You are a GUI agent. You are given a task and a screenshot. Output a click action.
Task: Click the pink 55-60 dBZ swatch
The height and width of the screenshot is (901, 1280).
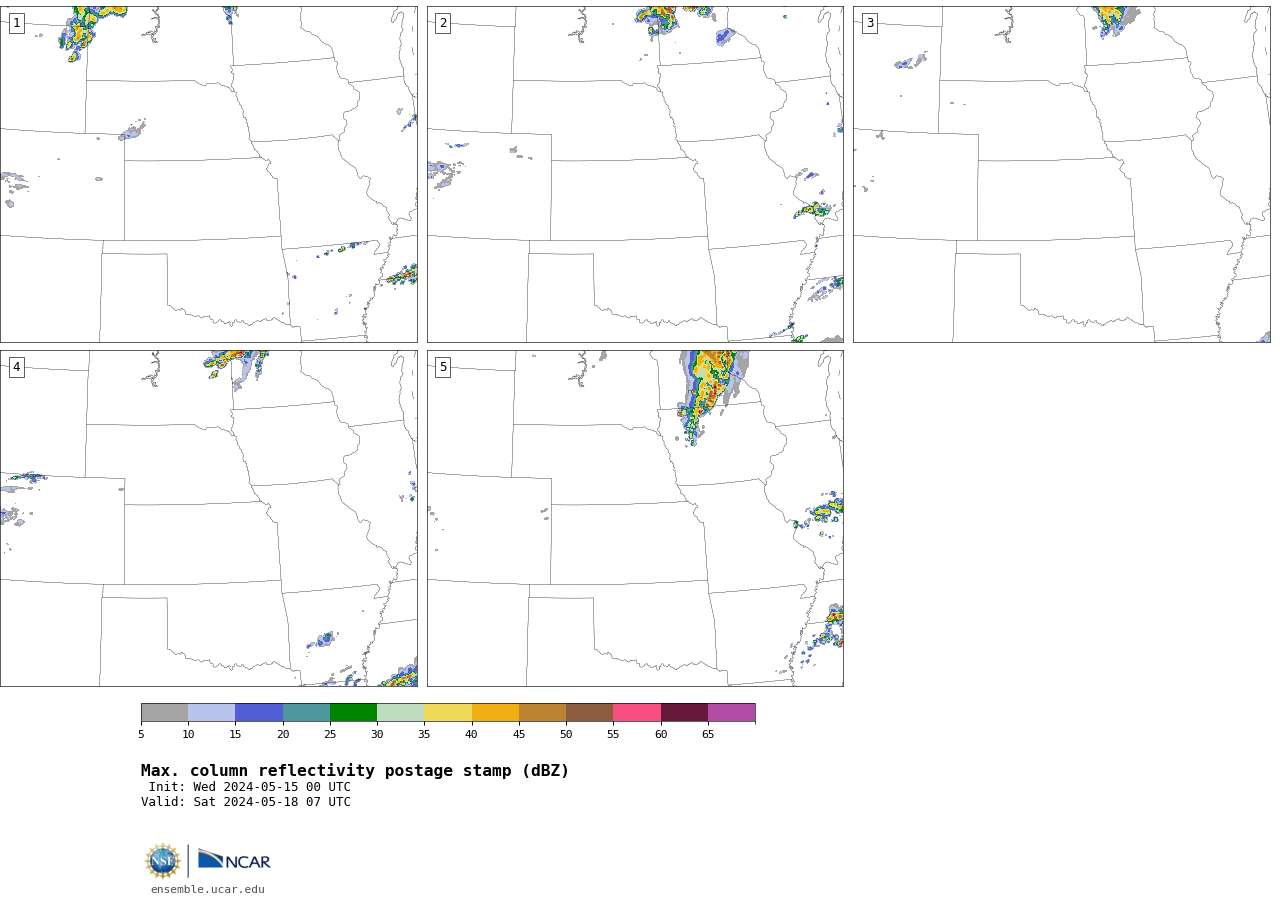coord(637,712)
